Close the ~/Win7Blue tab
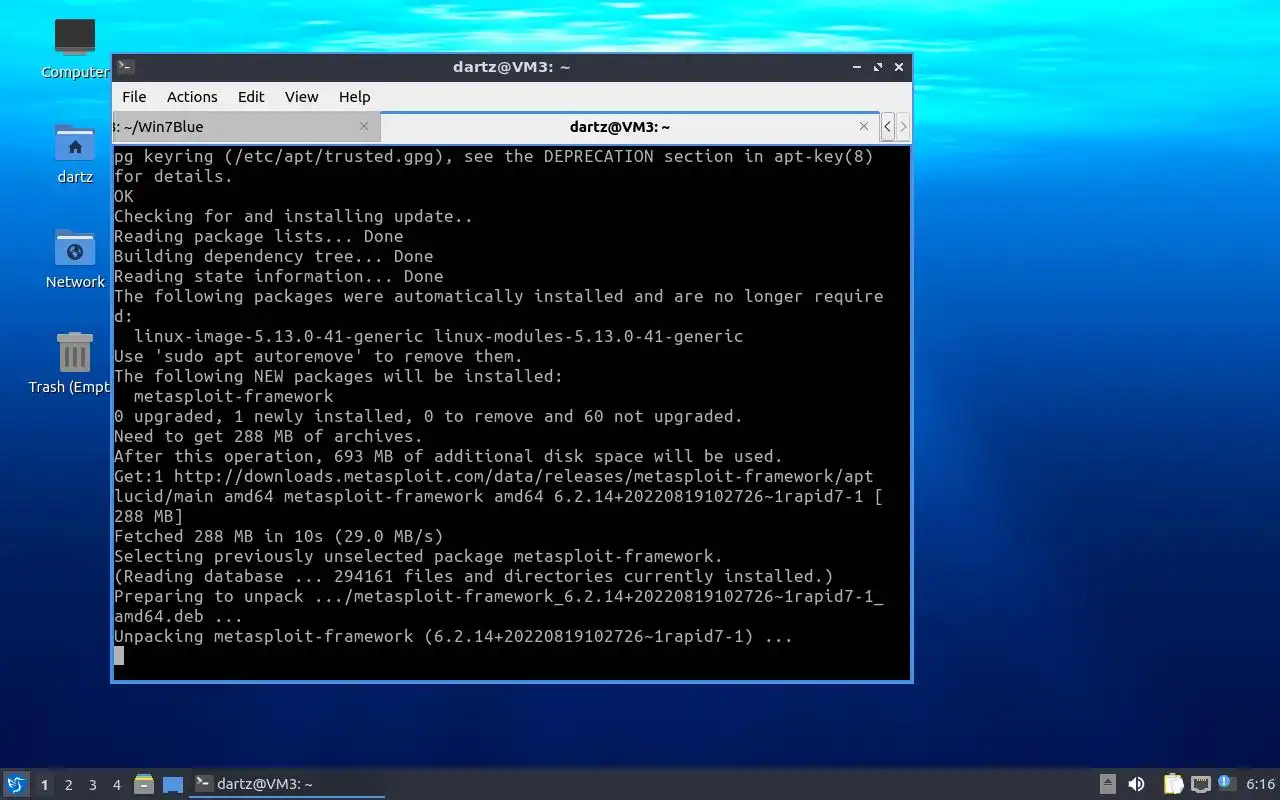Viewport: 1280px width, 800px height. [x=364, y=126]
